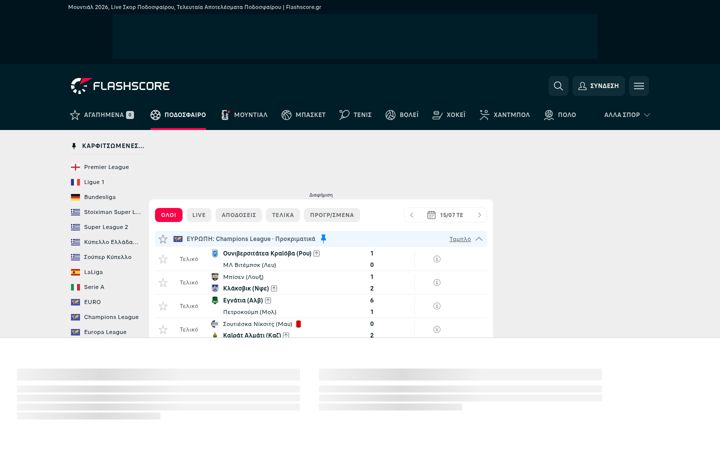
Task: Open the ΒΟΛΕΪ sport tab
Action: pos(402,115)
